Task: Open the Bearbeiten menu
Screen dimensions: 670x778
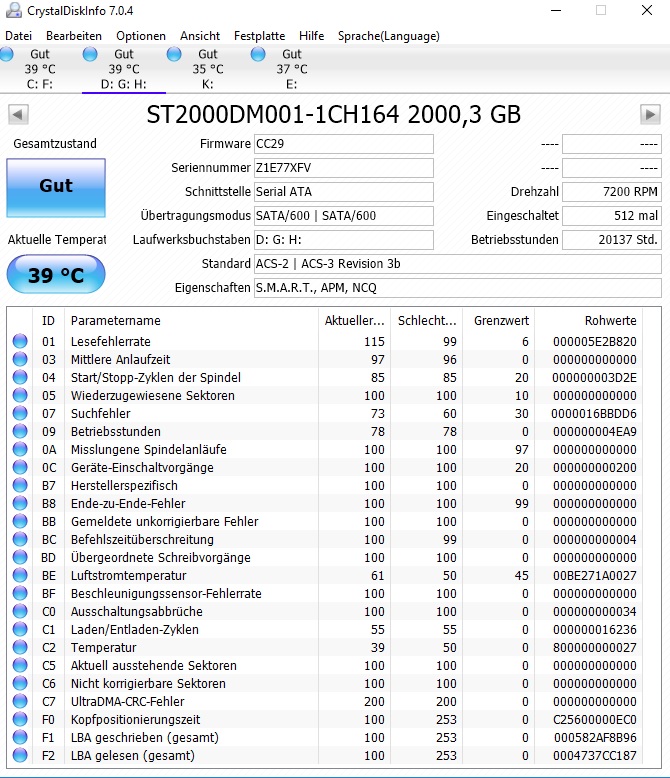Action: (73, 36)
